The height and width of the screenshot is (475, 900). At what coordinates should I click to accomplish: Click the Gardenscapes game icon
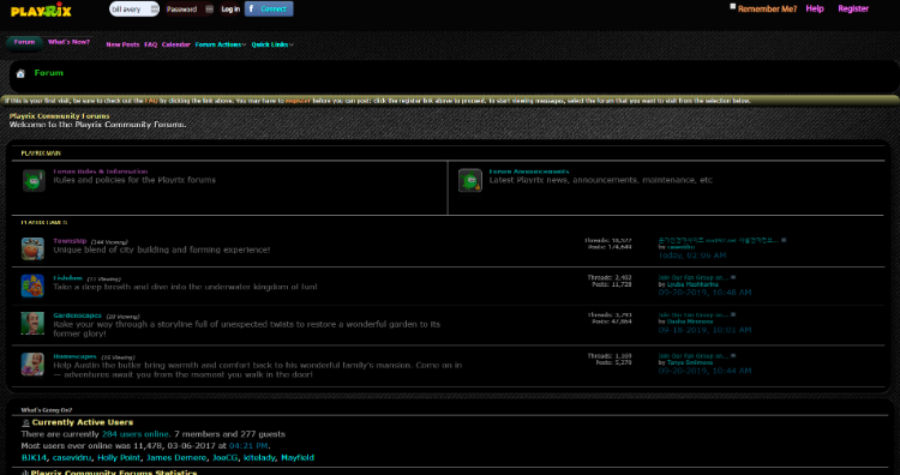point(33,323)
